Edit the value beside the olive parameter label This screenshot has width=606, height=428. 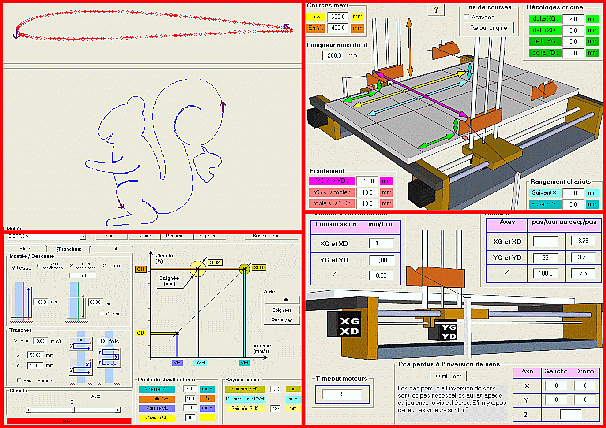275,389
